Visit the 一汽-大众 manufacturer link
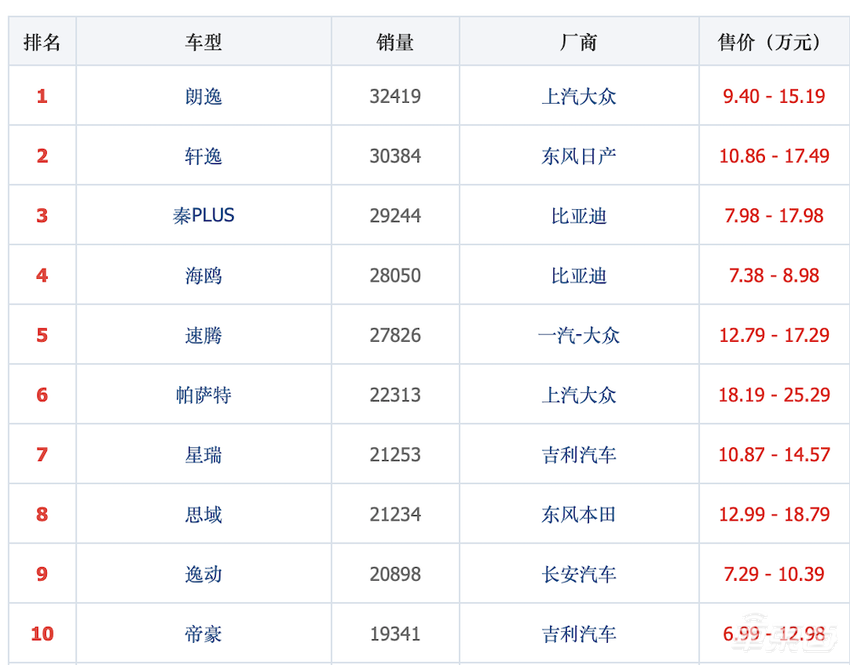 578,335
